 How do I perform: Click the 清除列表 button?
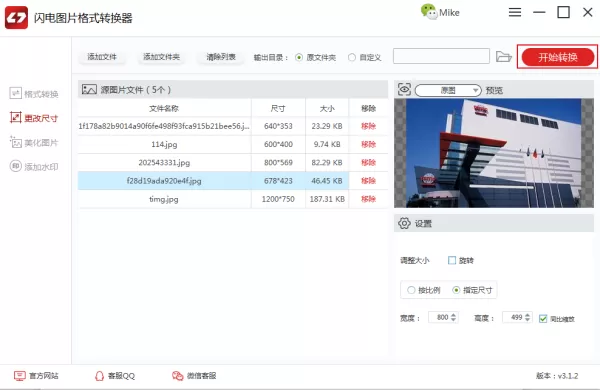pyautogui.click(x=221, y=57)
